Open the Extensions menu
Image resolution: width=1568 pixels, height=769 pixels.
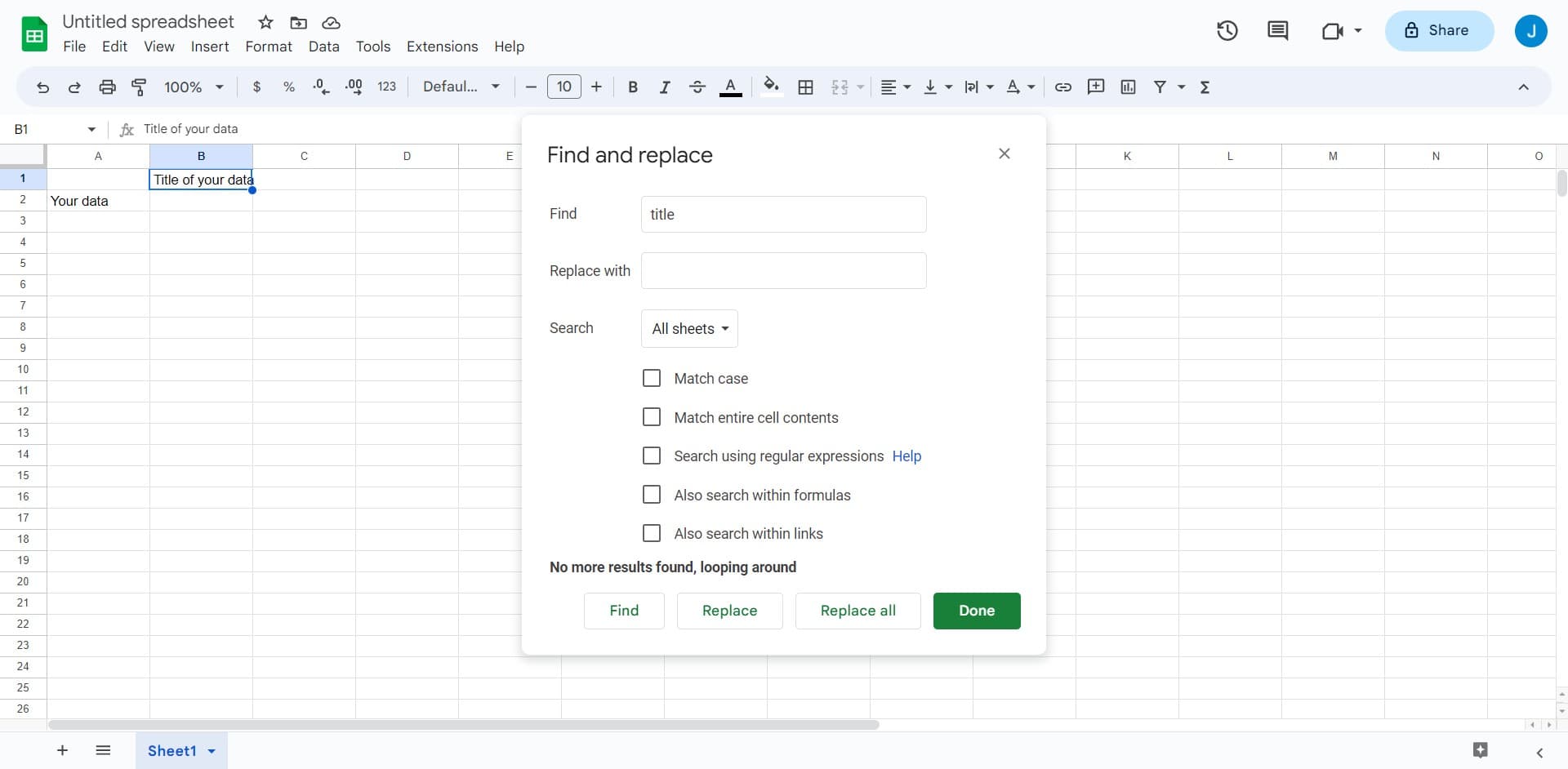(x=442, y=47)
